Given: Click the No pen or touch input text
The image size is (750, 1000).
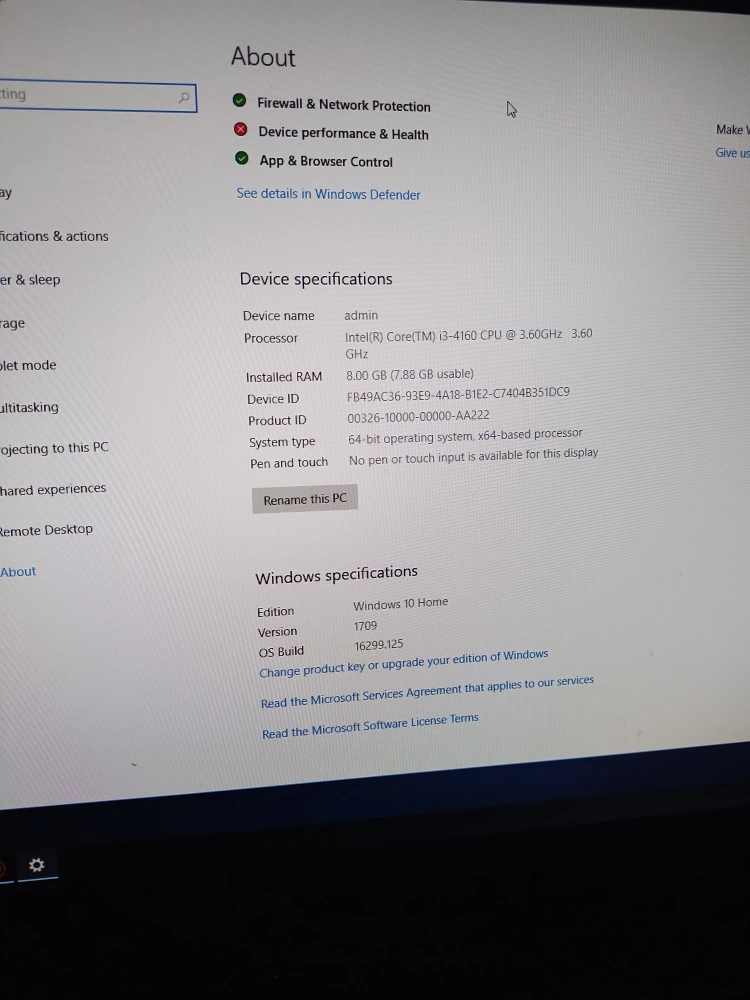Looking at the screenshot, I should [x=473, y=457].
